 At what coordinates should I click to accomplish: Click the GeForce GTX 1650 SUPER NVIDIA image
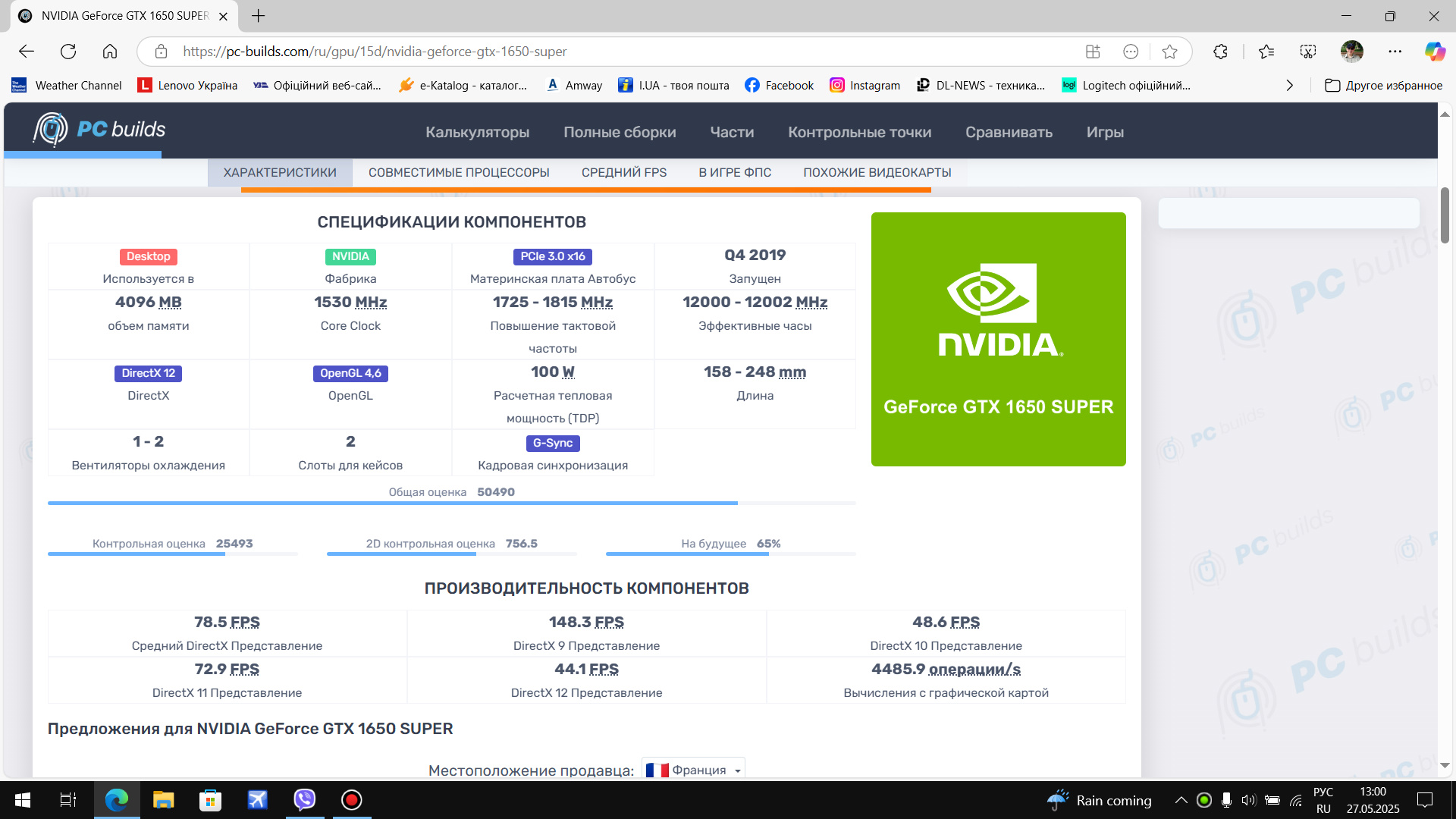pos(998,339)
